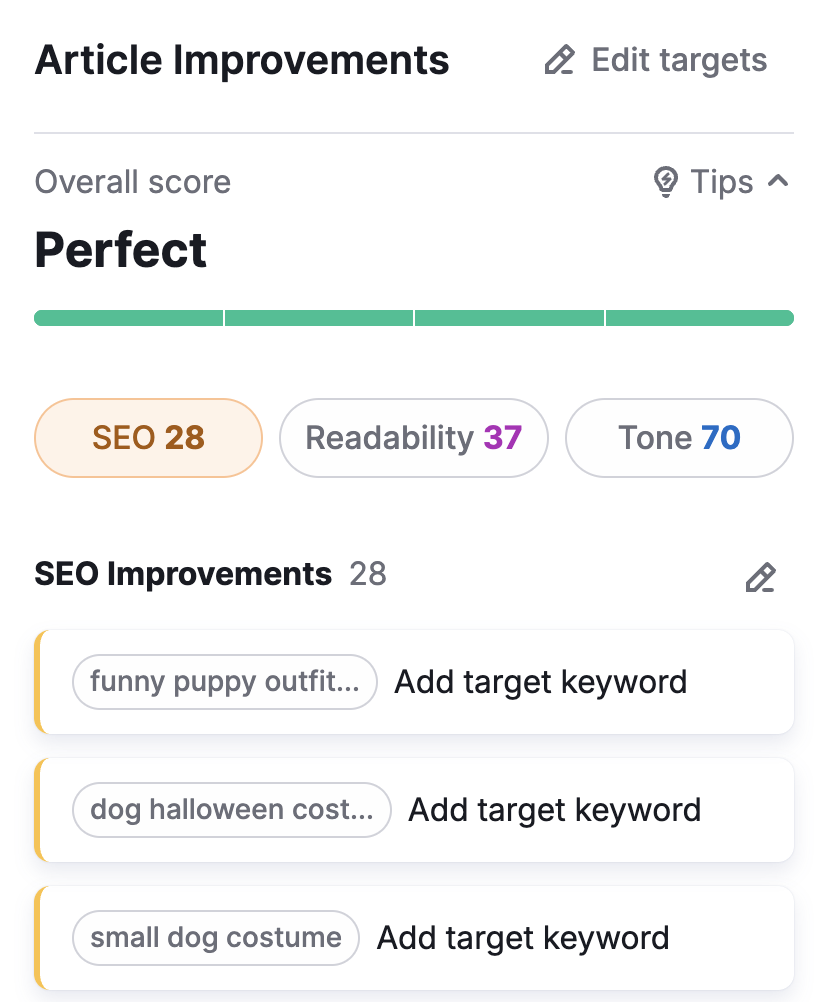The height and width of the screenshot is (1002, 824).
Task: Select the 'dog halloween cost...' keyword chip
Action: point(231,809)
